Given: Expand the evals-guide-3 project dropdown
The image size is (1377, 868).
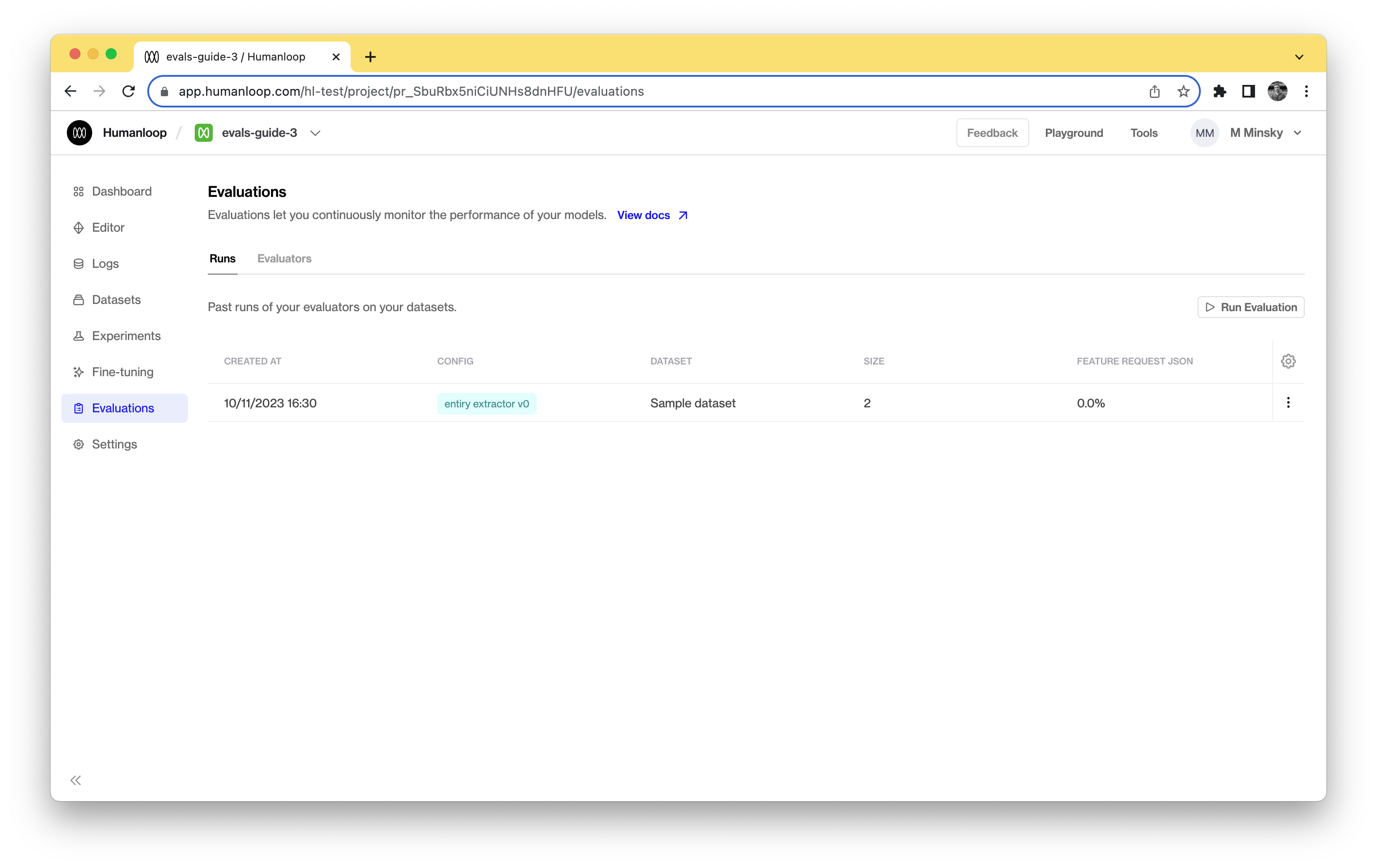Looking at the screenshot, I should coord(315,133).
